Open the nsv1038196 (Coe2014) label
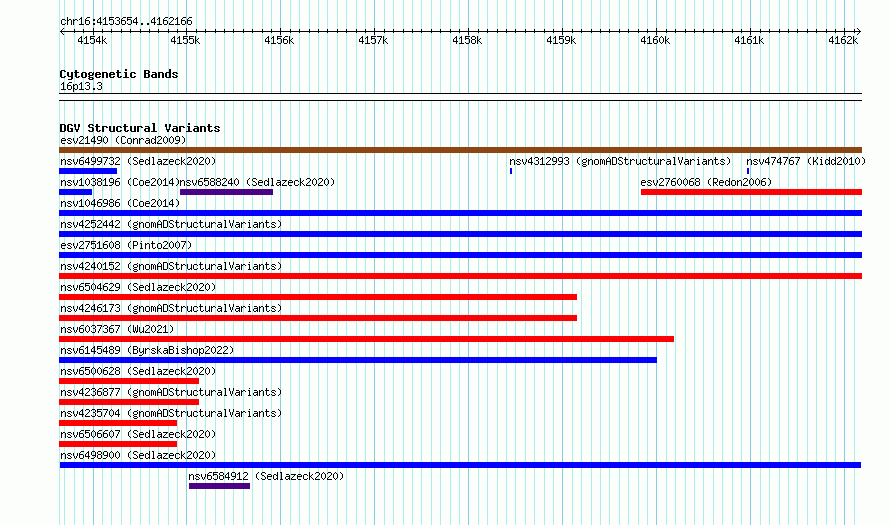 pyautogui.click(x=120, y=182)
